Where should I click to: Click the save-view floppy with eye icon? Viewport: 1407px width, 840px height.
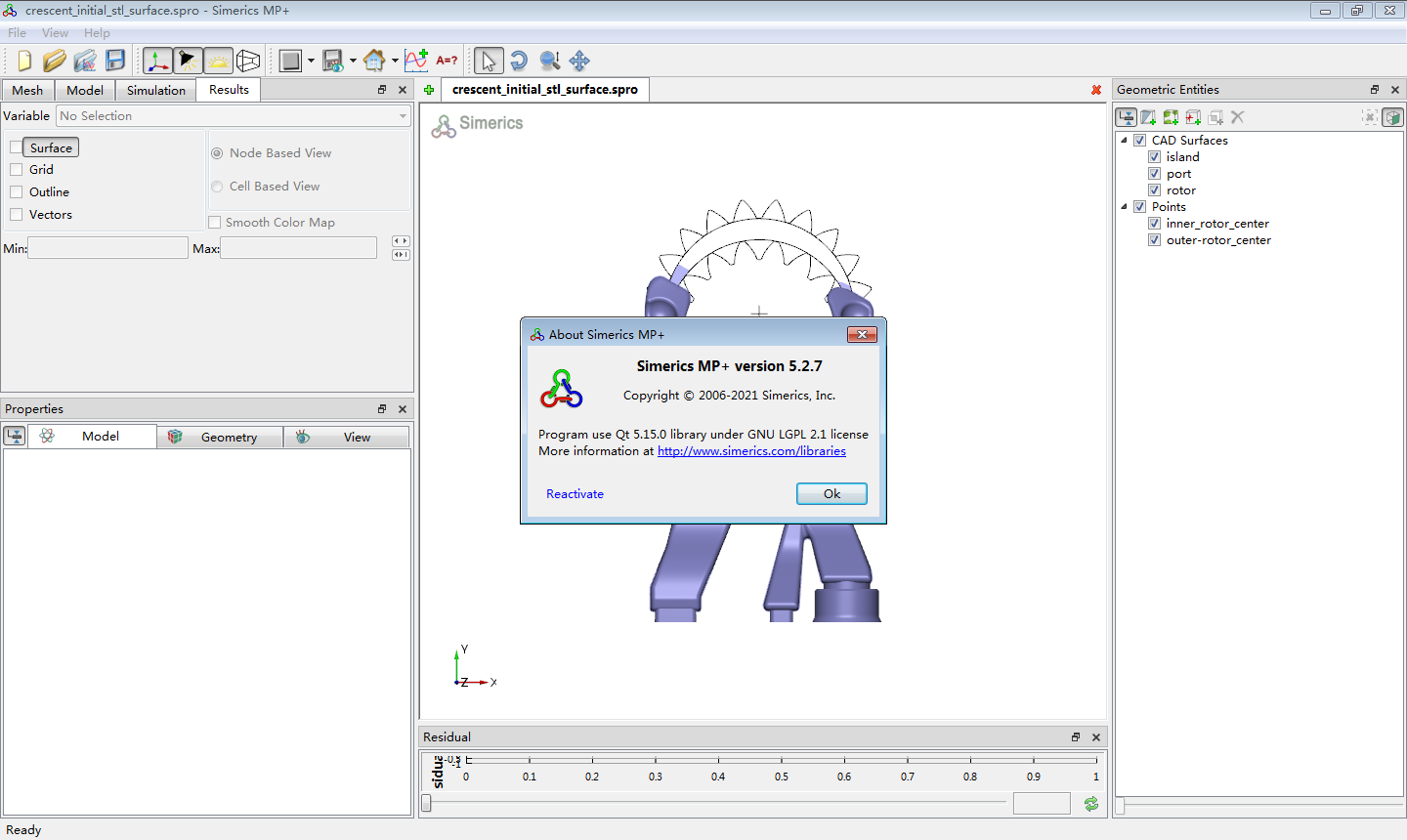tap(332, 61)
